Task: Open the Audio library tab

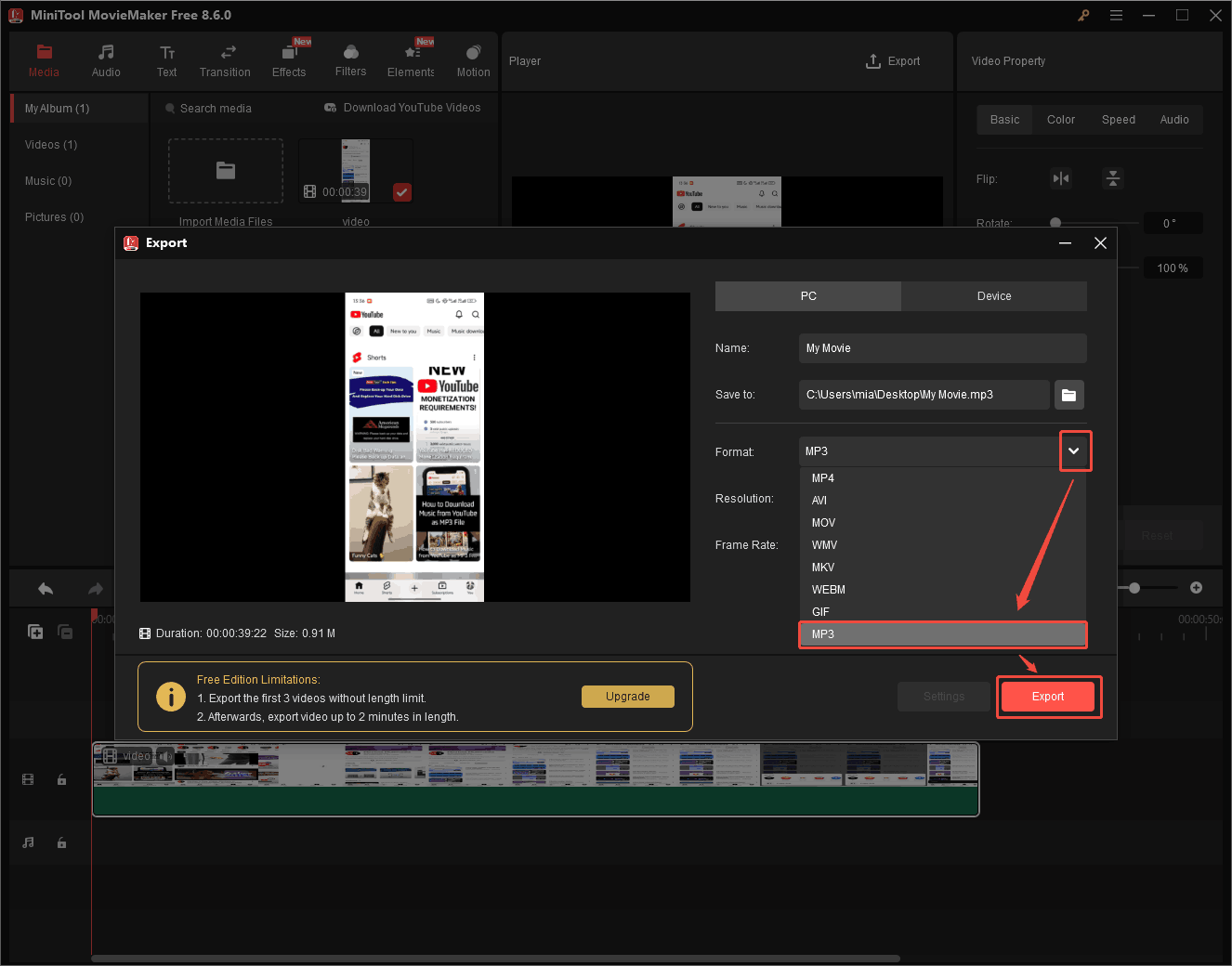Action: pyautogui.click(x=106, y=61)
